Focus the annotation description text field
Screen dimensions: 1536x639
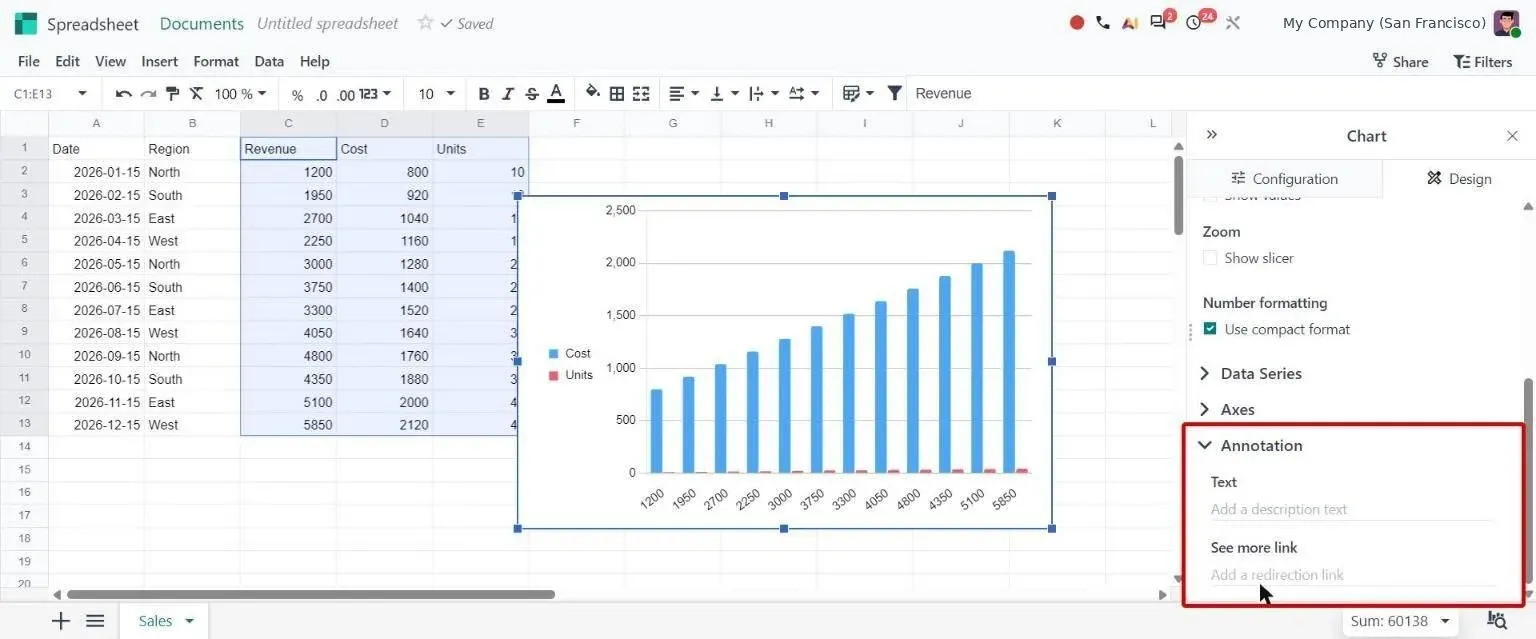pyautogui.click(x=1352, y=509)
